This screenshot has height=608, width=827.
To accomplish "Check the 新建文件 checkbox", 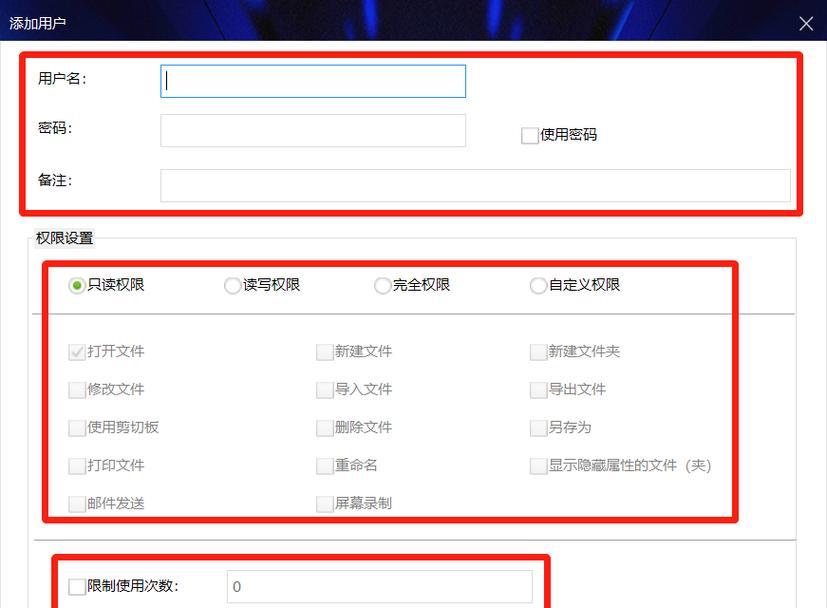I will coord(324,352).
